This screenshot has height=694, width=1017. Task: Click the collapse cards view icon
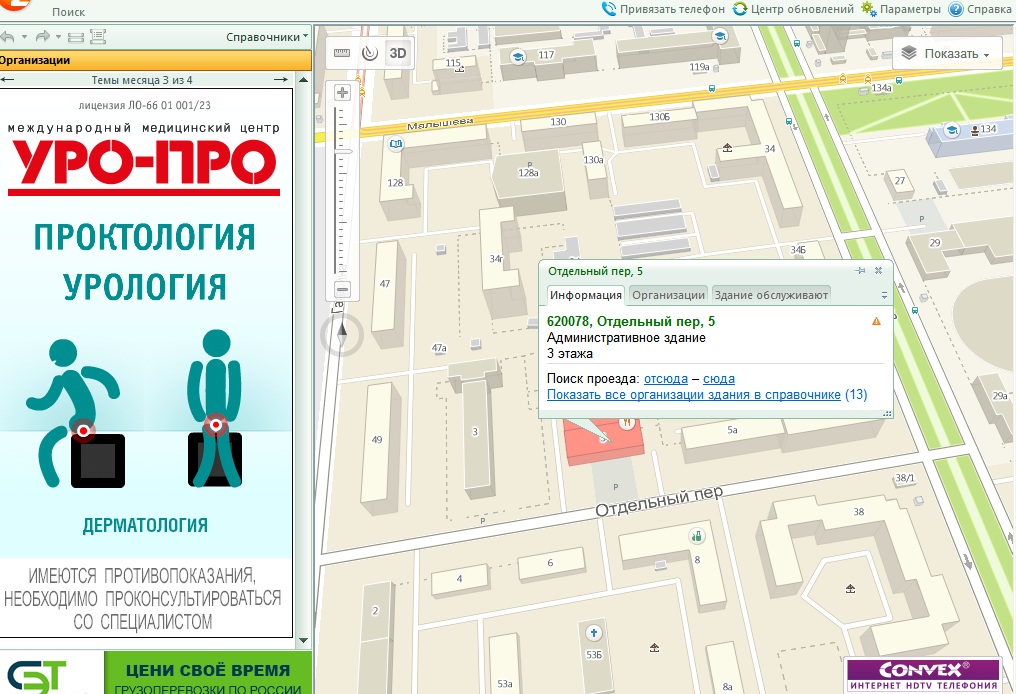click(x=76, y=37)
